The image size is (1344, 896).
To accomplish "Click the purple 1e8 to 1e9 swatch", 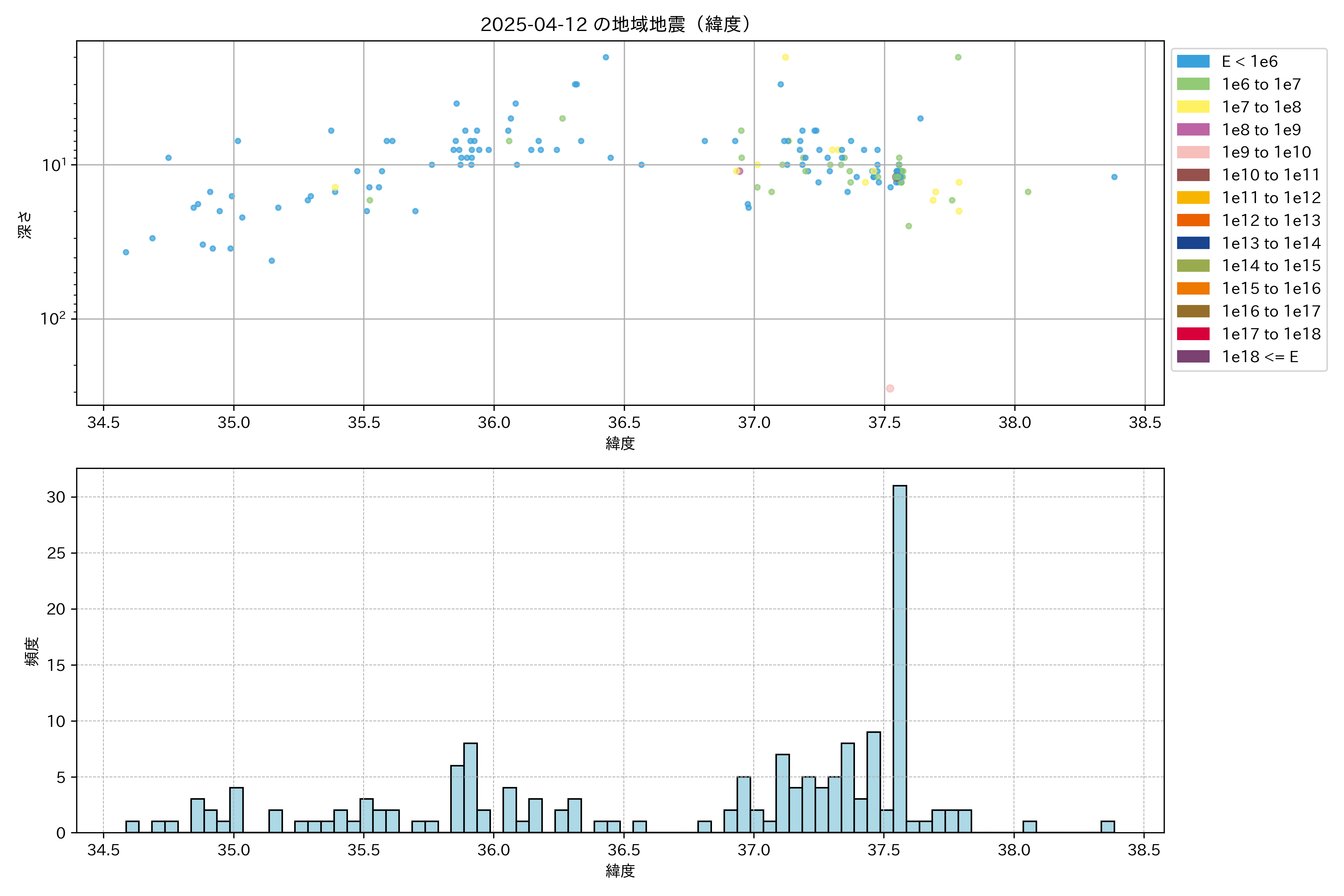I will pos(1192,130).
